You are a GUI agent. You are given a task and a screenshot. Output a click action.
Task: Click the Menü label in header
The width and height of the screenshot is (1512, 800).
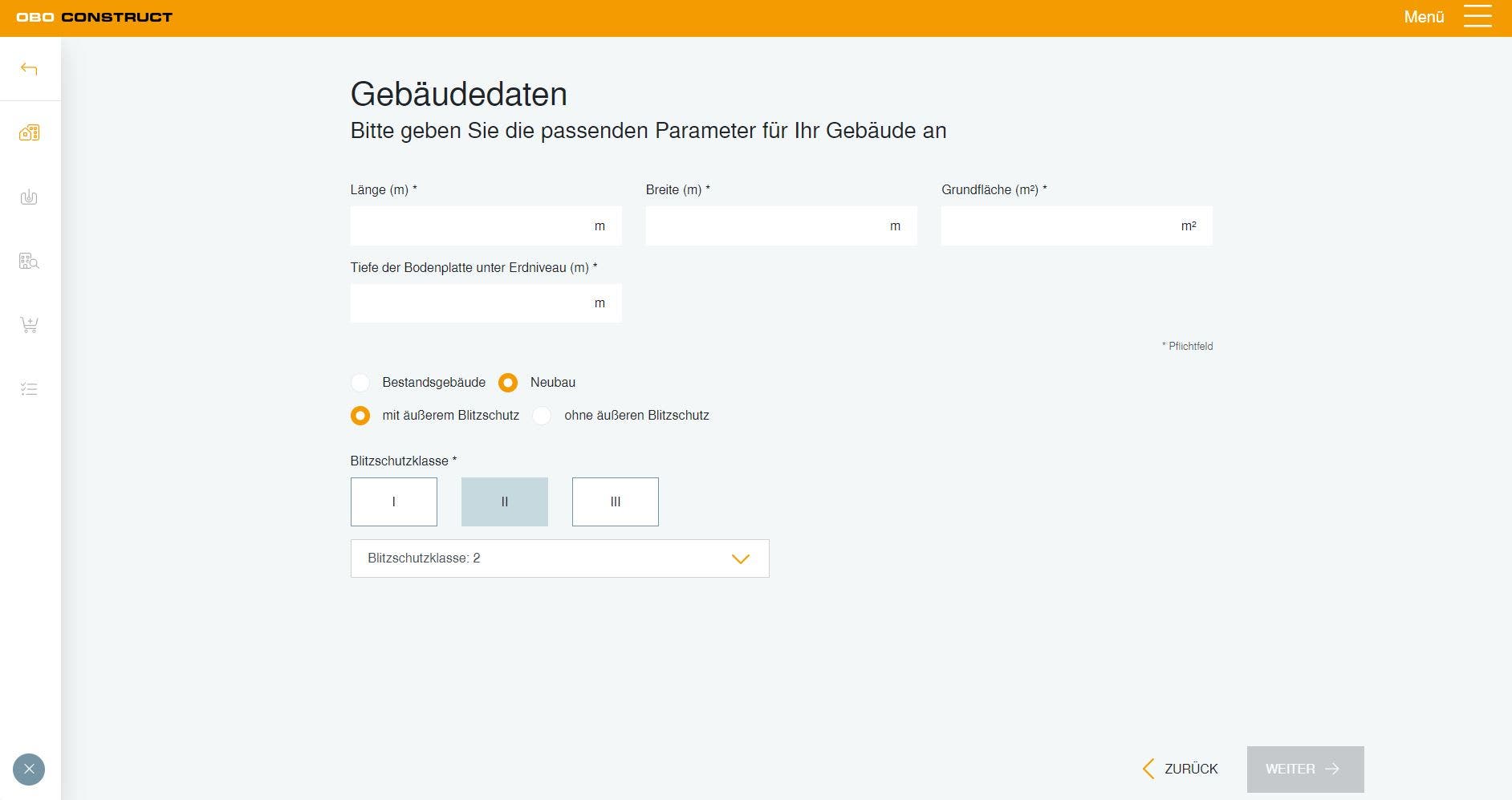[1424, 17]
